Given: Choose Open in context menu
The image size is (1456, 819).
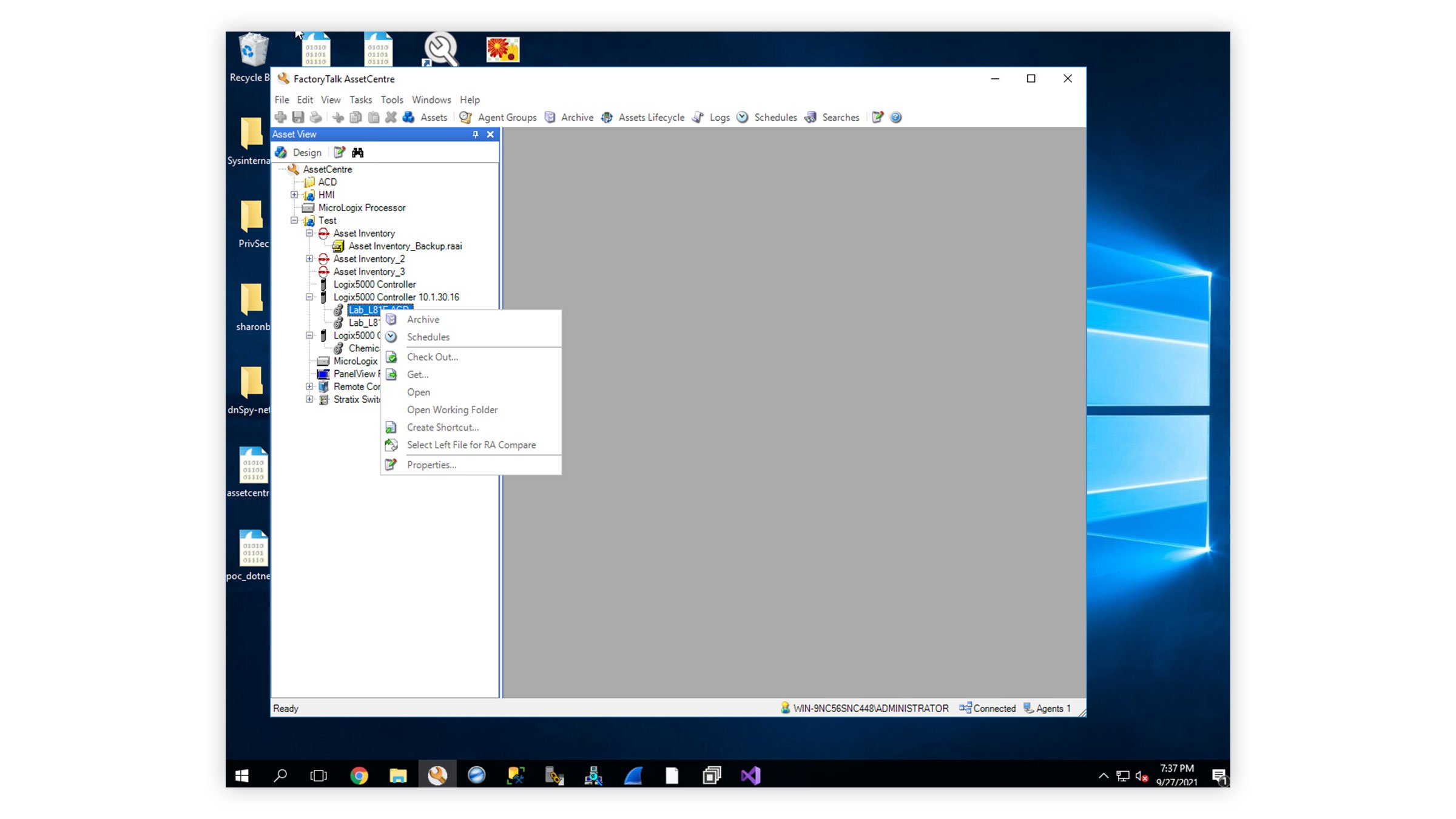Looking at the screenshot, I should (x=471, y=392).
